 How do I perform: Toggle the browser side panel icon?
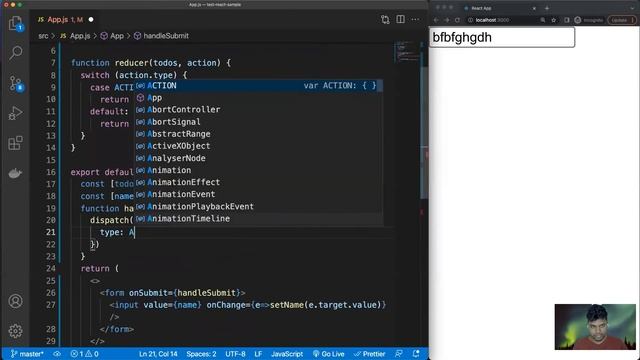pyautogui.click(x=567, y=20)
